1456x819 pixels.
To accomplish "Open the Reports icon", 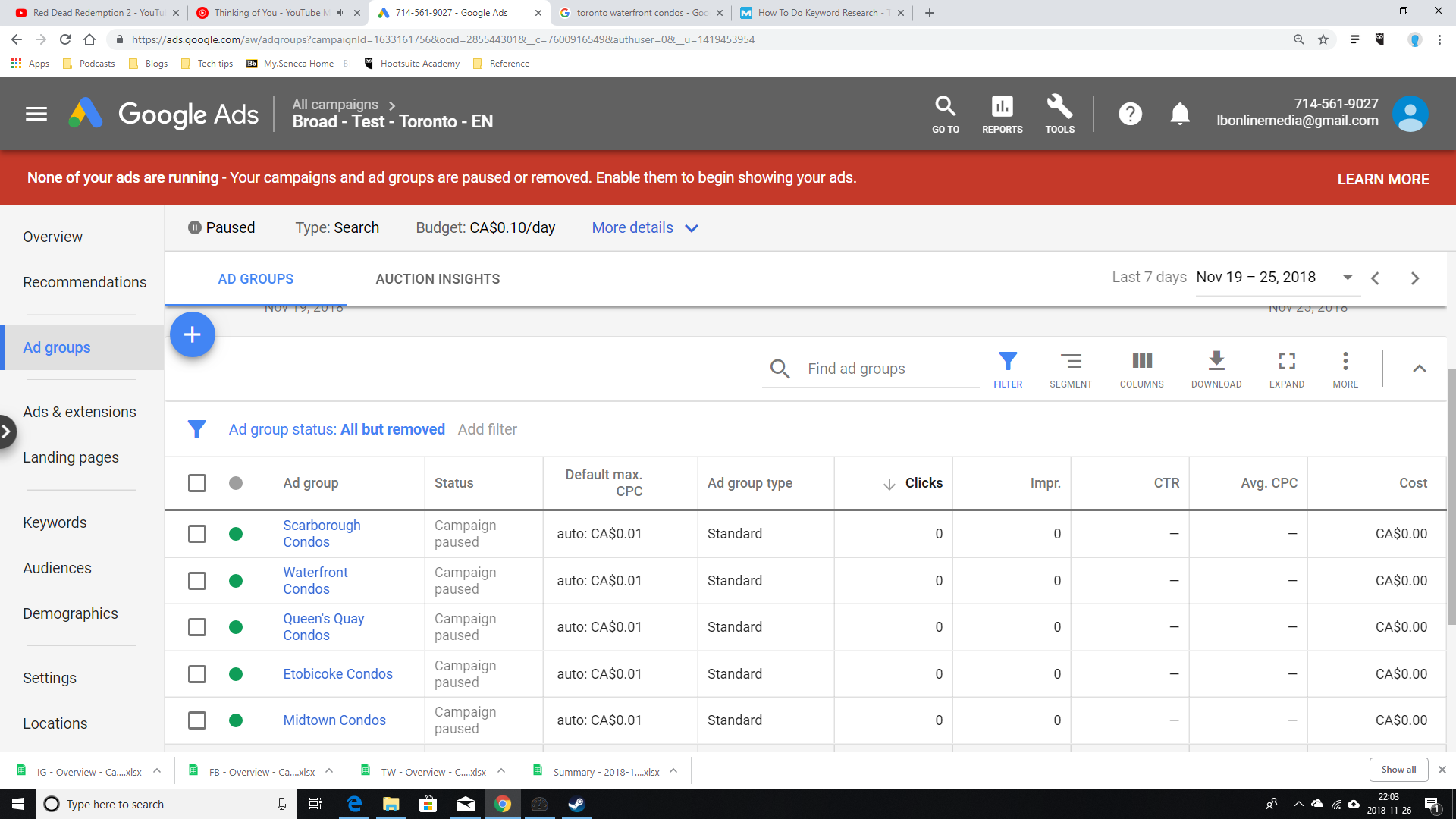I will (x=1002, y=114).
